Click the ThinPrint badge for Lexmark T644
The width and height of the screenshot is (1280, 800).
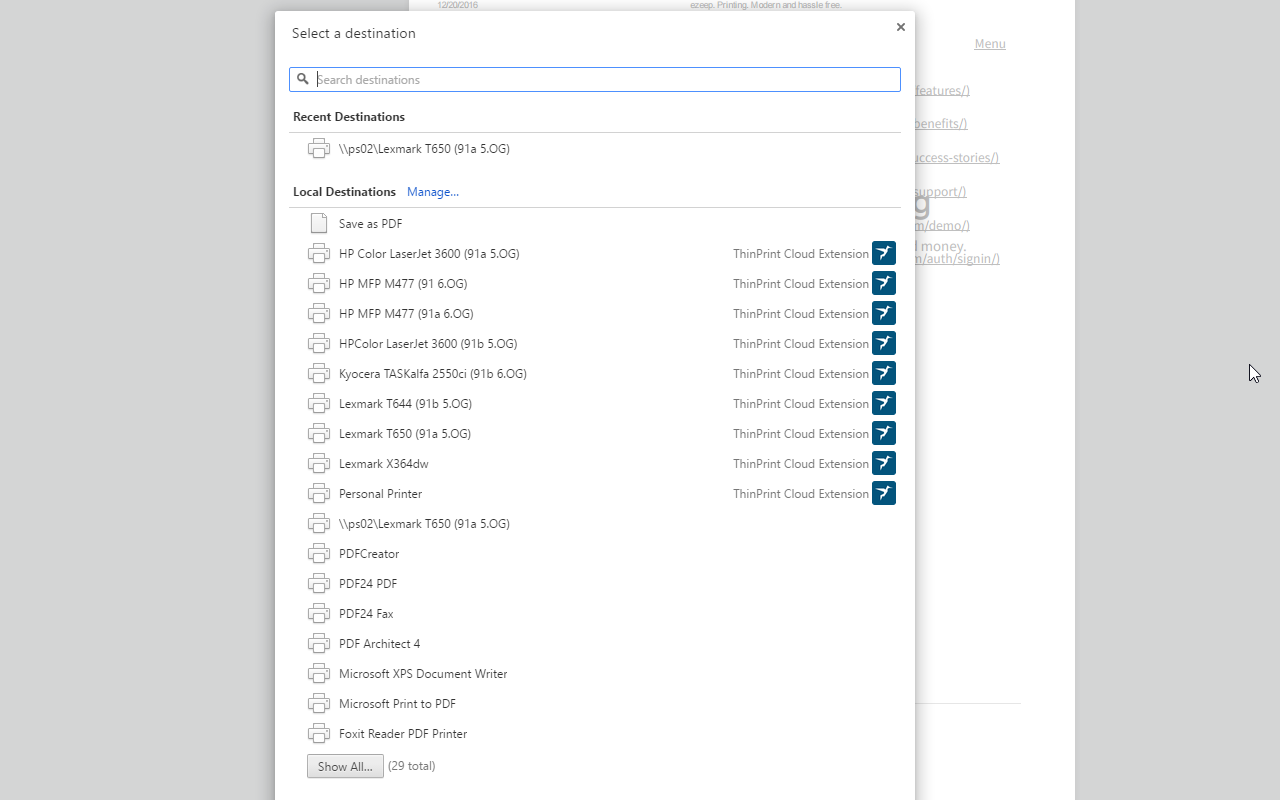883,403
